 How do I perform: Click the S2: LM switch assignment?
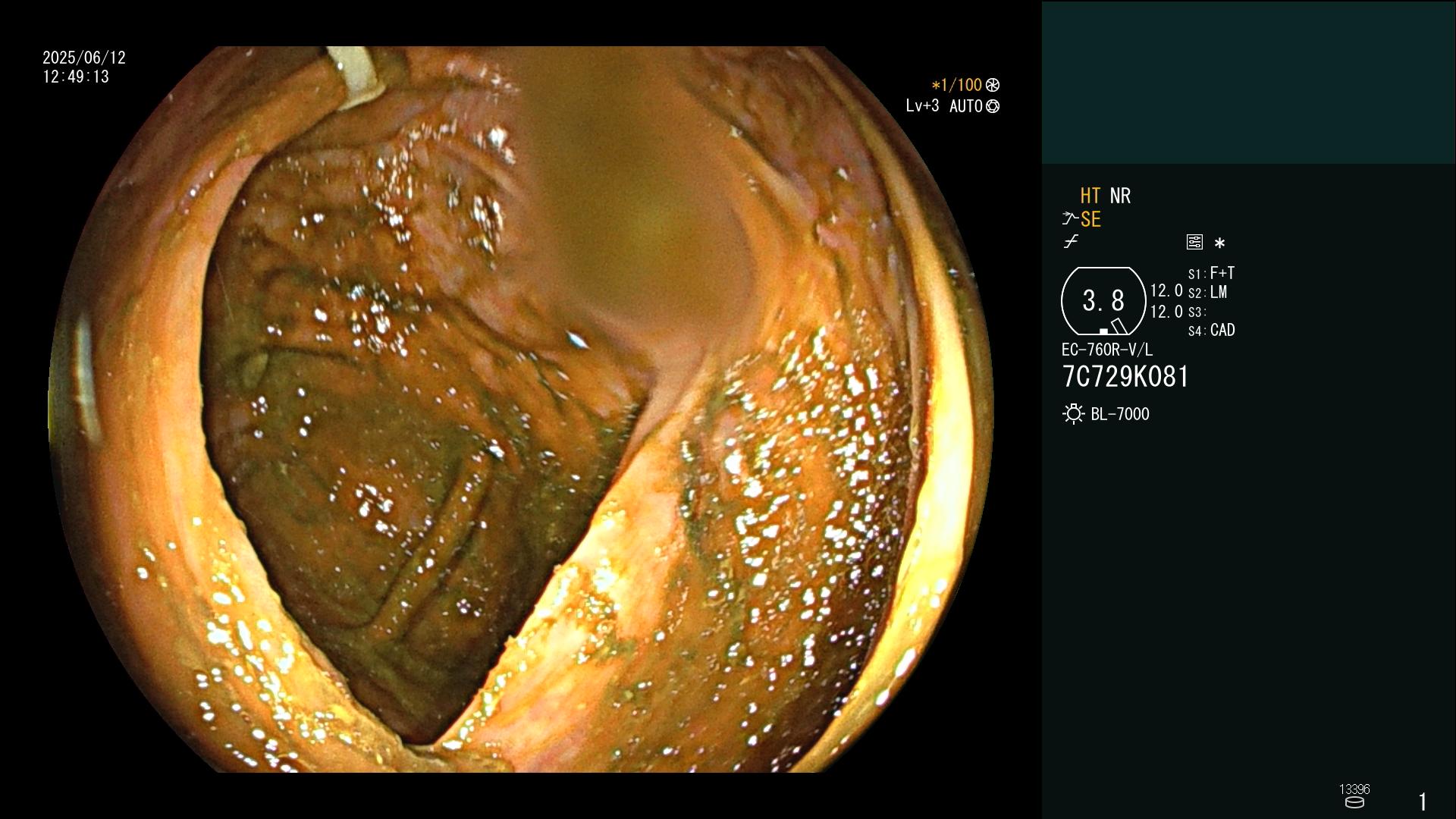1208,292
